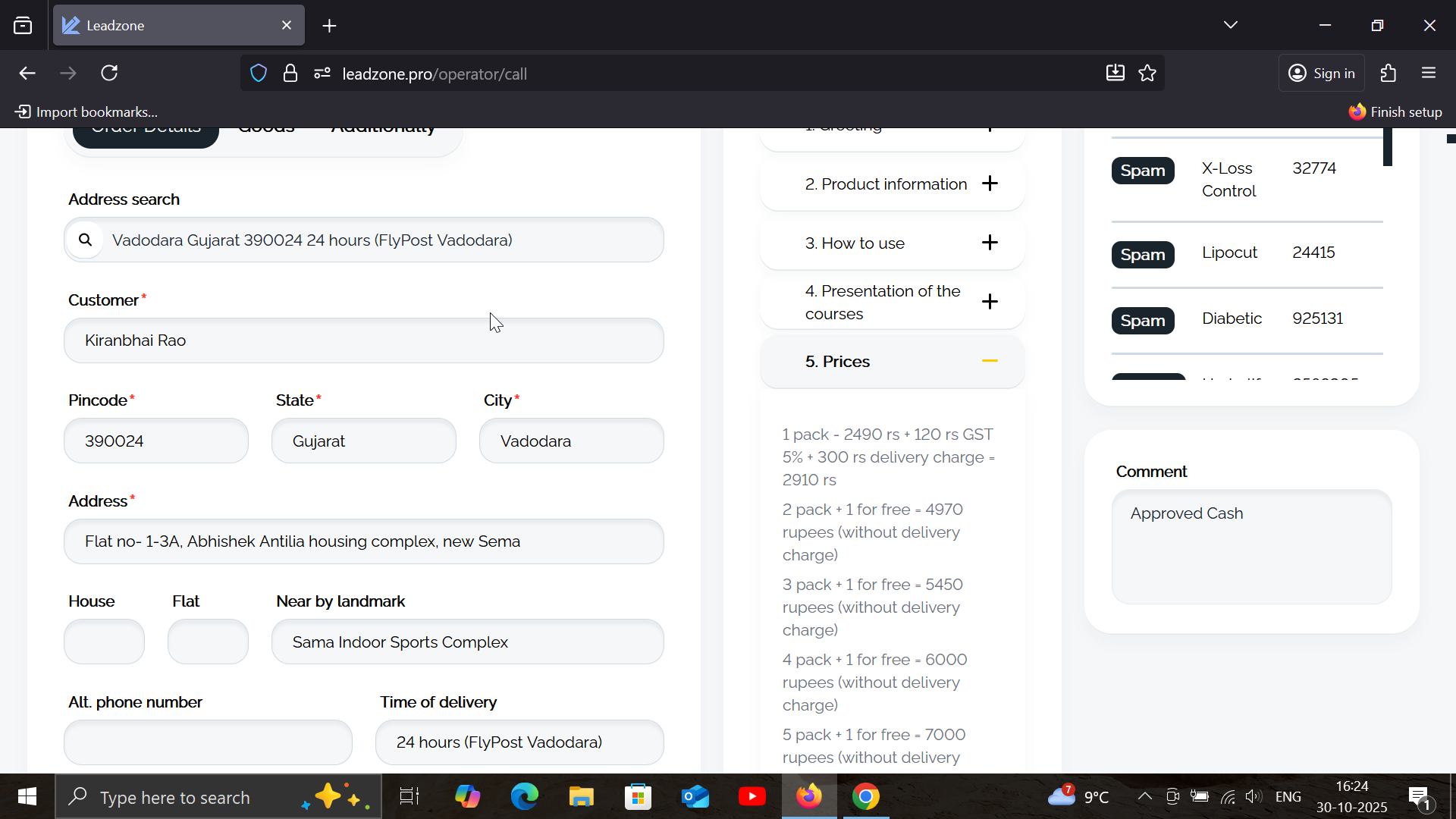Expand Presentation of the courses section

(990, 302)
